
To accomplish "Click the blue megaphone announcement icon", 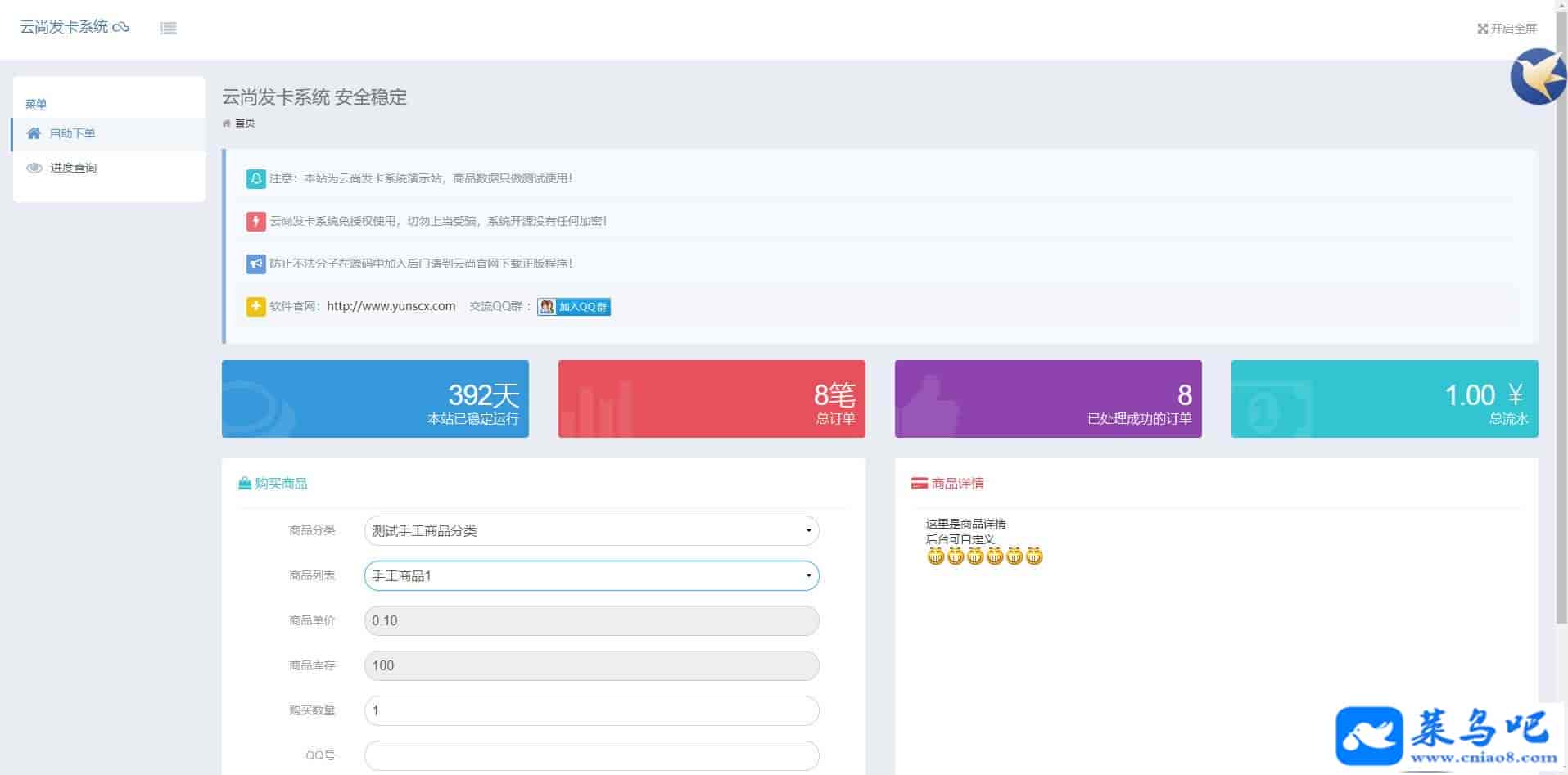I will point(255,264).
